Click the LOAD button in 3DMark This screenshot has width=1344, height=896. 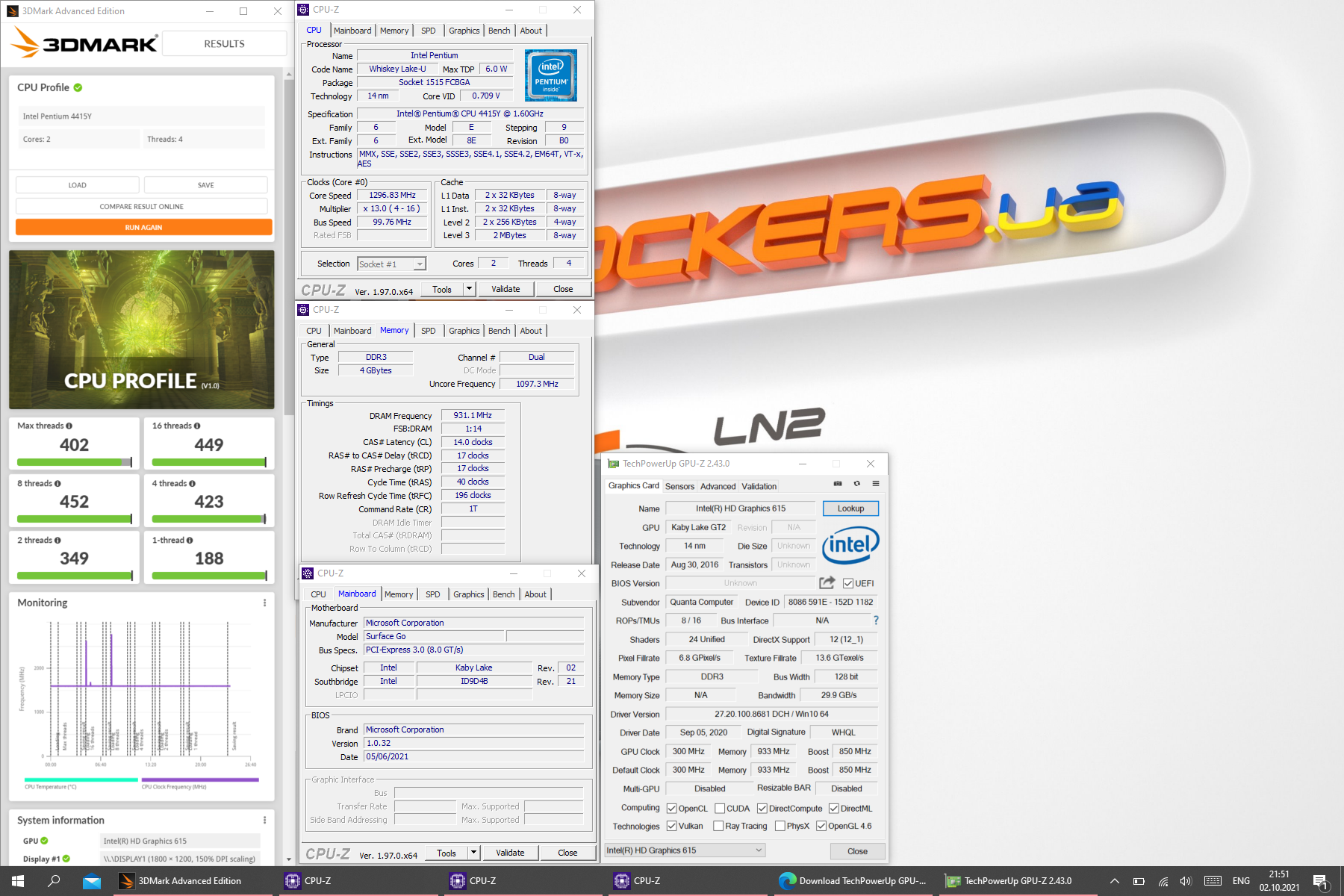click(78, 185)
